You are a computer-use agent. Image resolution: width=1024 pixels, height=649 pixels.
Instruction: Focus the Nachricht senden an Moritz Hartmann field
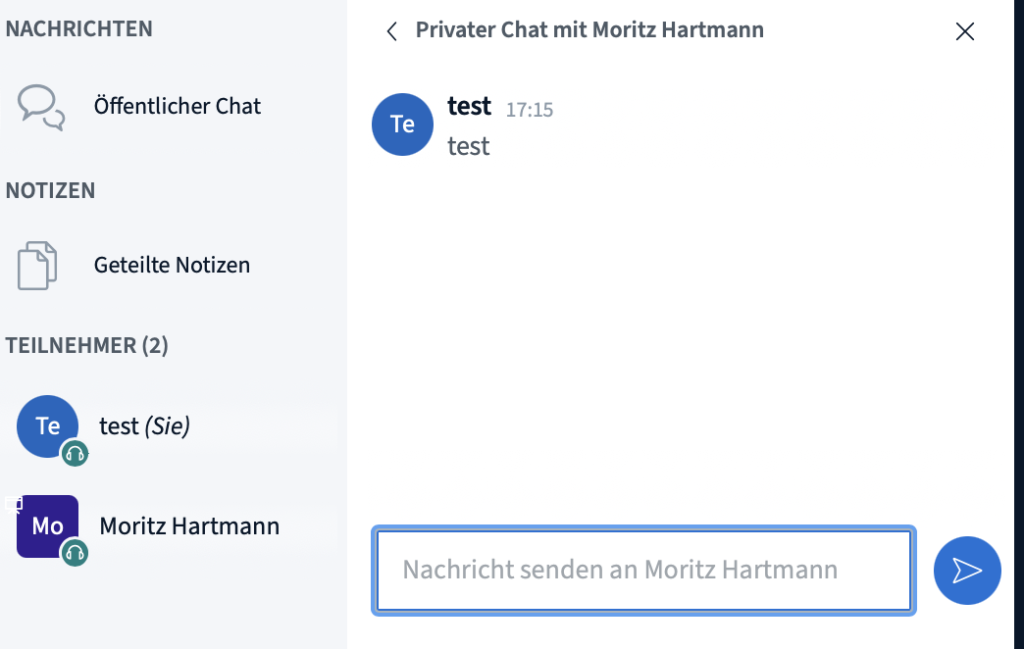[x=644, y=571]
